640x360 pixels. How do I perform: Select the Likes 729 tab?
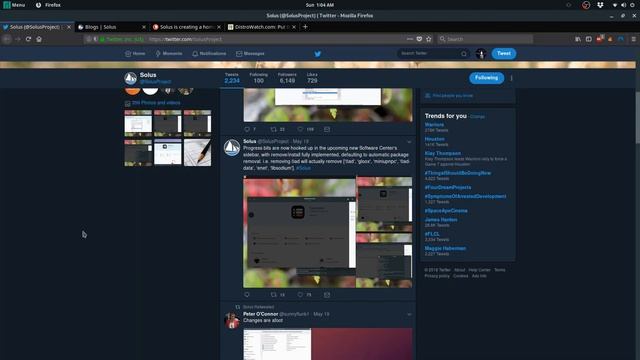[x=312, y=78]
